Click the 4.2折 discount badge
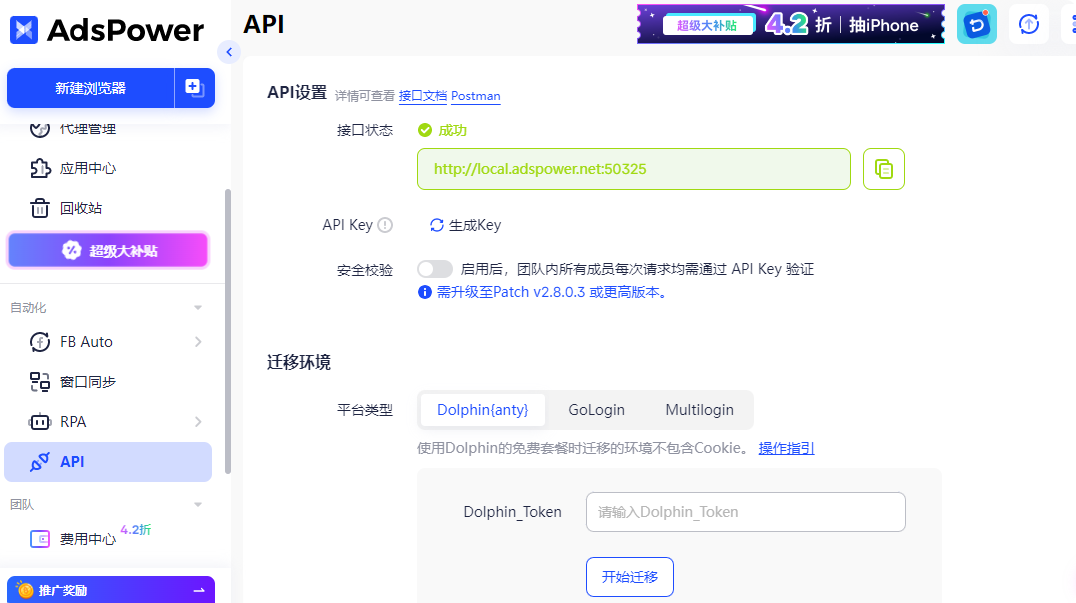The height and width of the screenshot is (603, 1076). click(135, 530)
